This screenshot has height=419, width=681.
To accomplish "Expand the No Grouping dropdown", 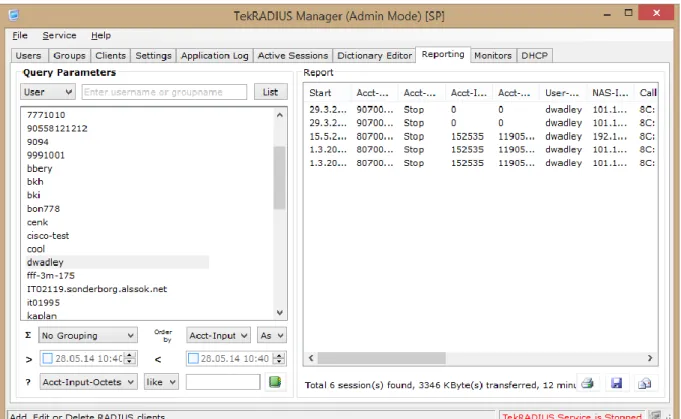I will 89,335.
